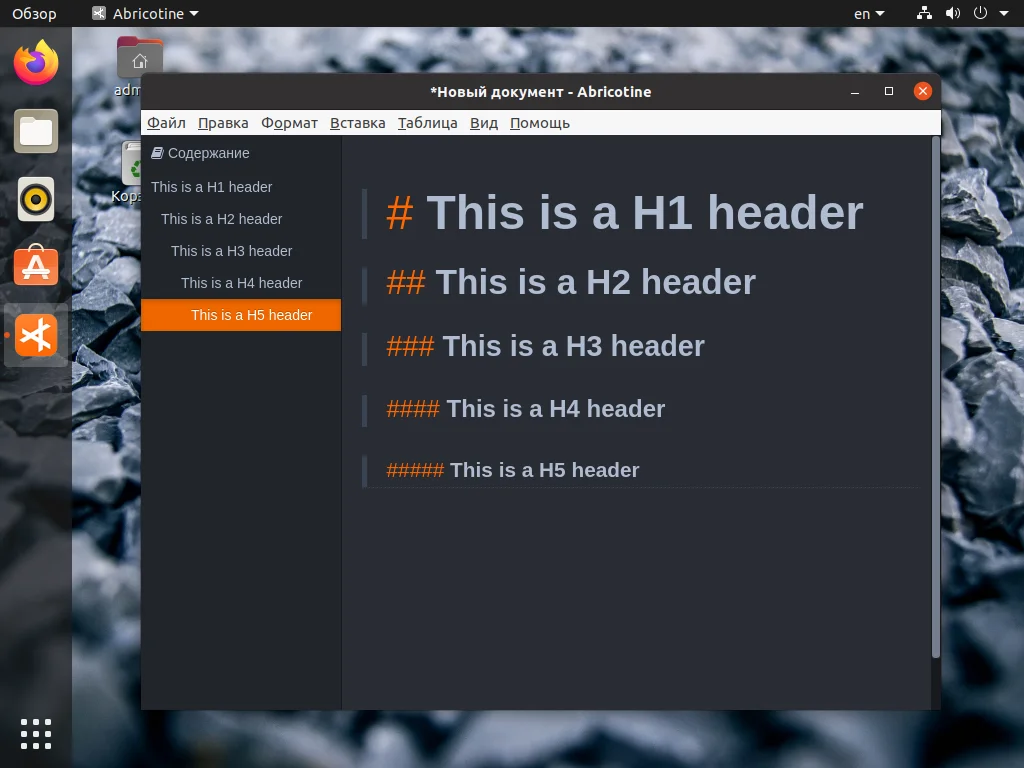Open Rhythmbox from the dock
Image resolution: width=1024 pixels, height=768 pixels.
click(x=36, y=198)
